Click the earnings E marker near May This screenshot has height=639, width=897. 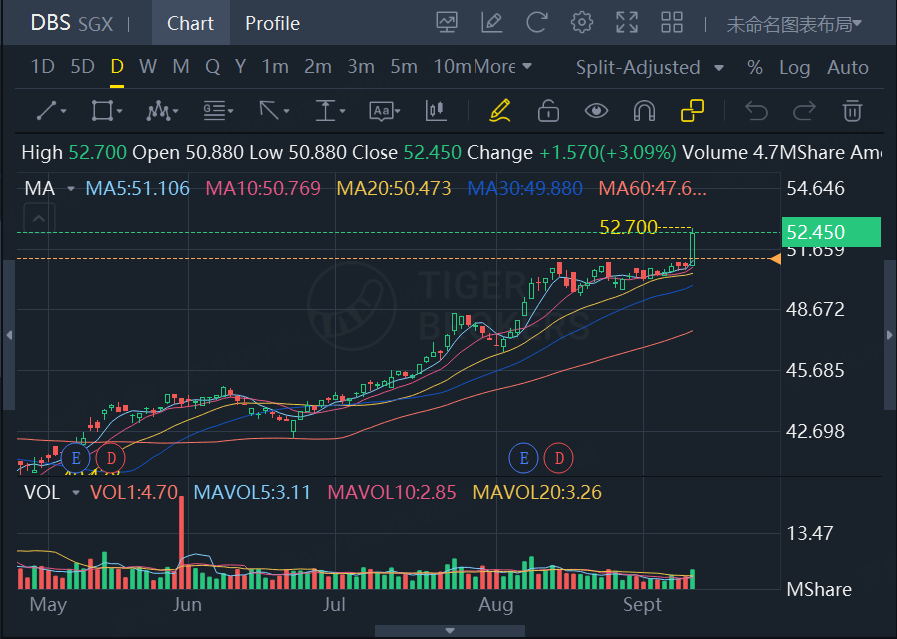pyautogui.click(x=76, y=458)
